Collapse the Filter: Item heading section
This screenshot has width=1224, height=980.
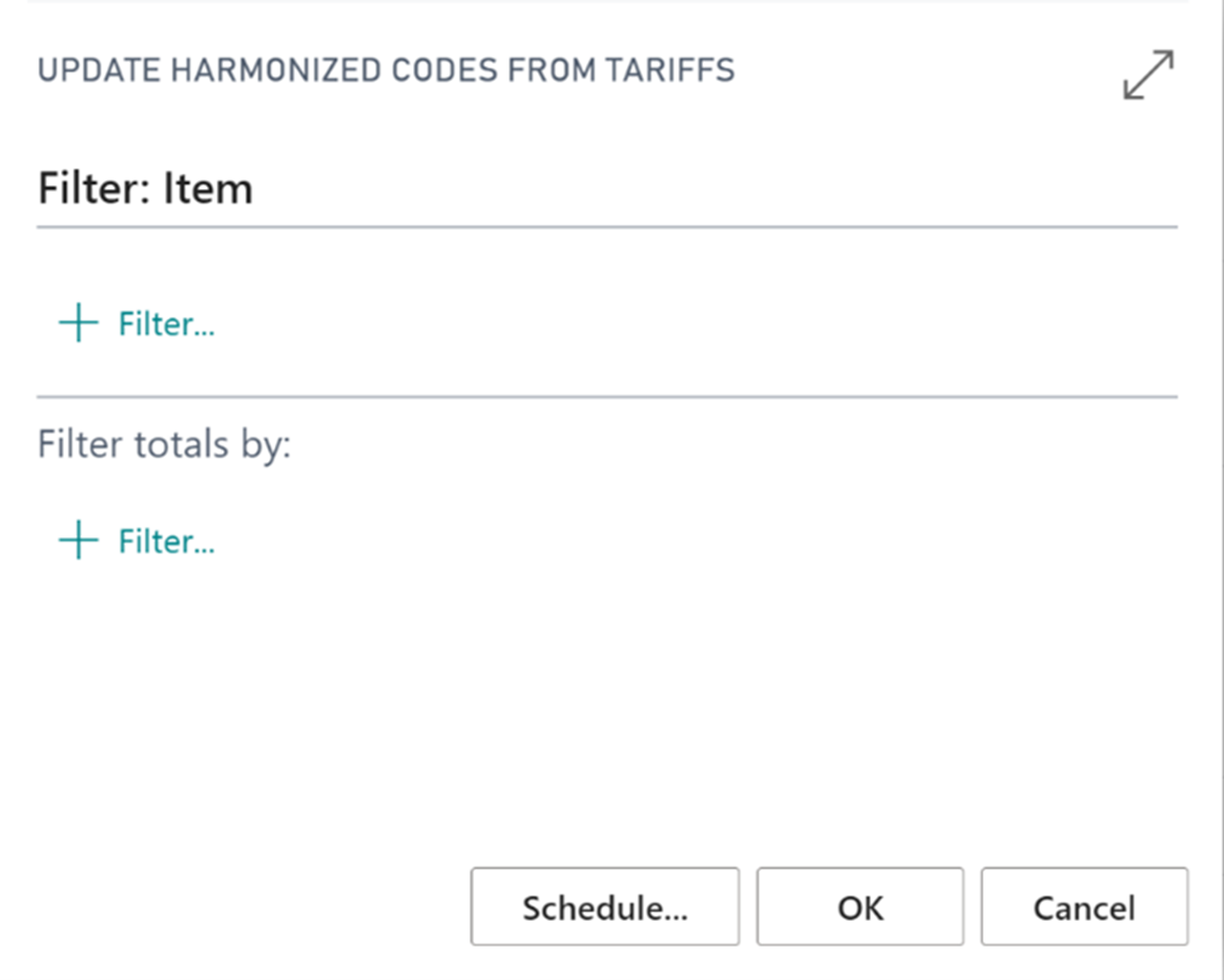145,188
